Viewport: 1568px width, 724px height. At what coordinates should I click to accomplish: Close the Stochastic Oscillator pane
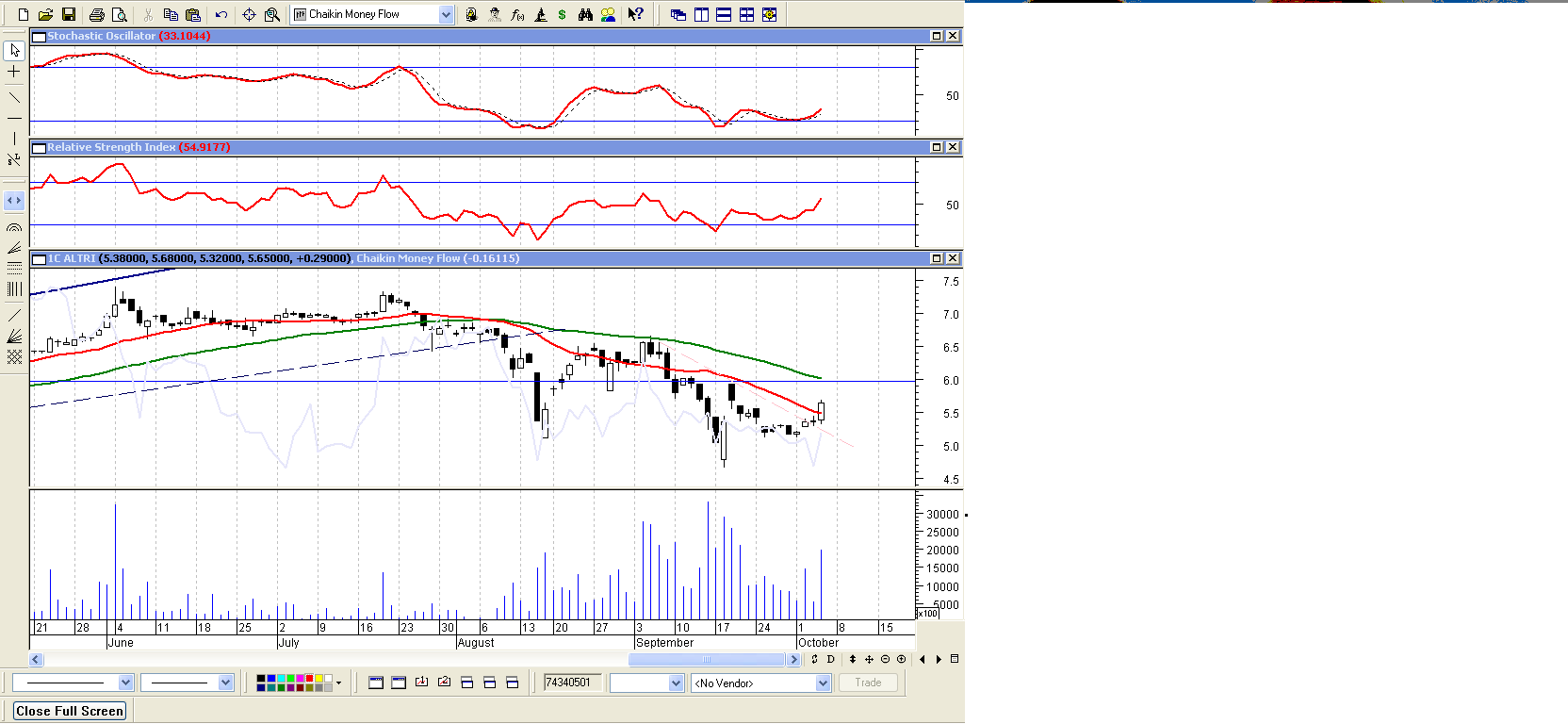tap(953, 36)
